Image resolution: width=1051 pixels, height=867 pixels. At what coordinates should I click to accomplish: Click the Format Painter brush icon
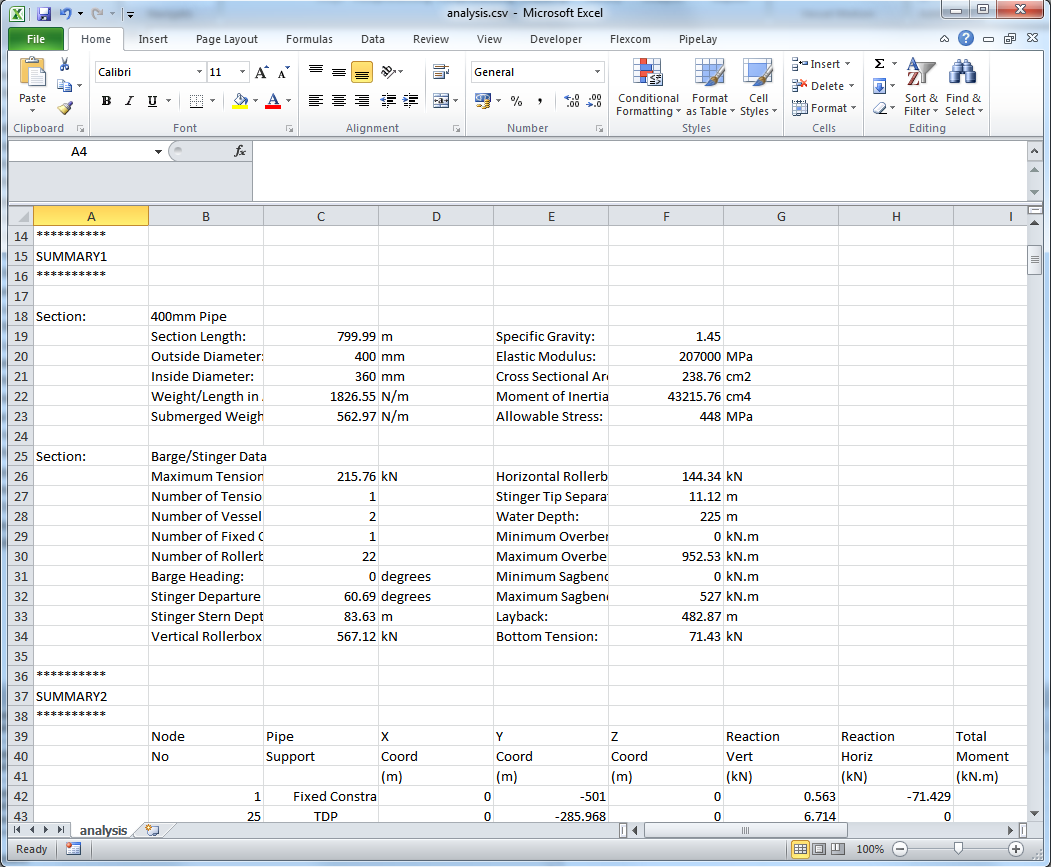click(64, 108)
